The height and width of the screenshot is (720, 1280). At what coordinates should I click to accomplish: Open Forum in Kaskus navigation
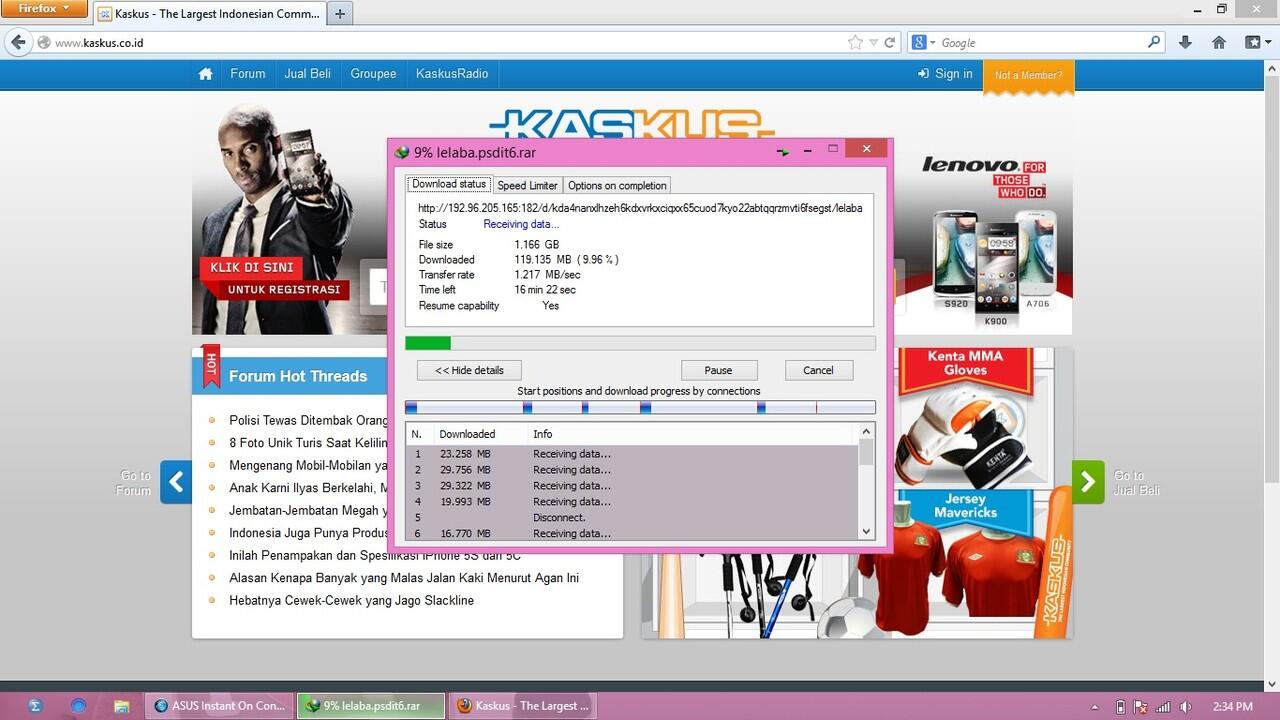(247, 74)
